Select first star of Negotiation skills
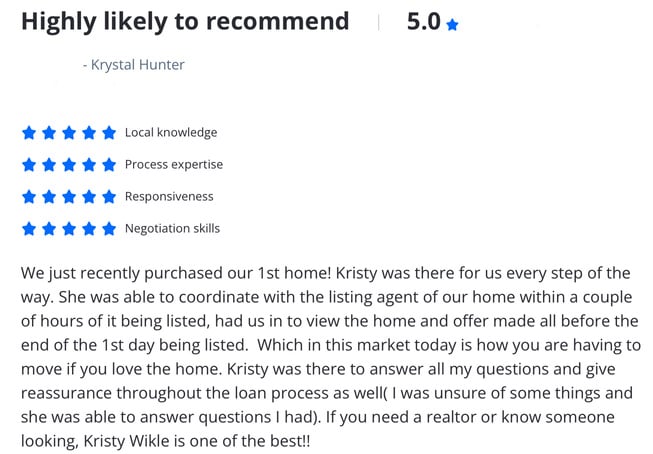Viewport: 653px width, 454px height. click(29, 229)
